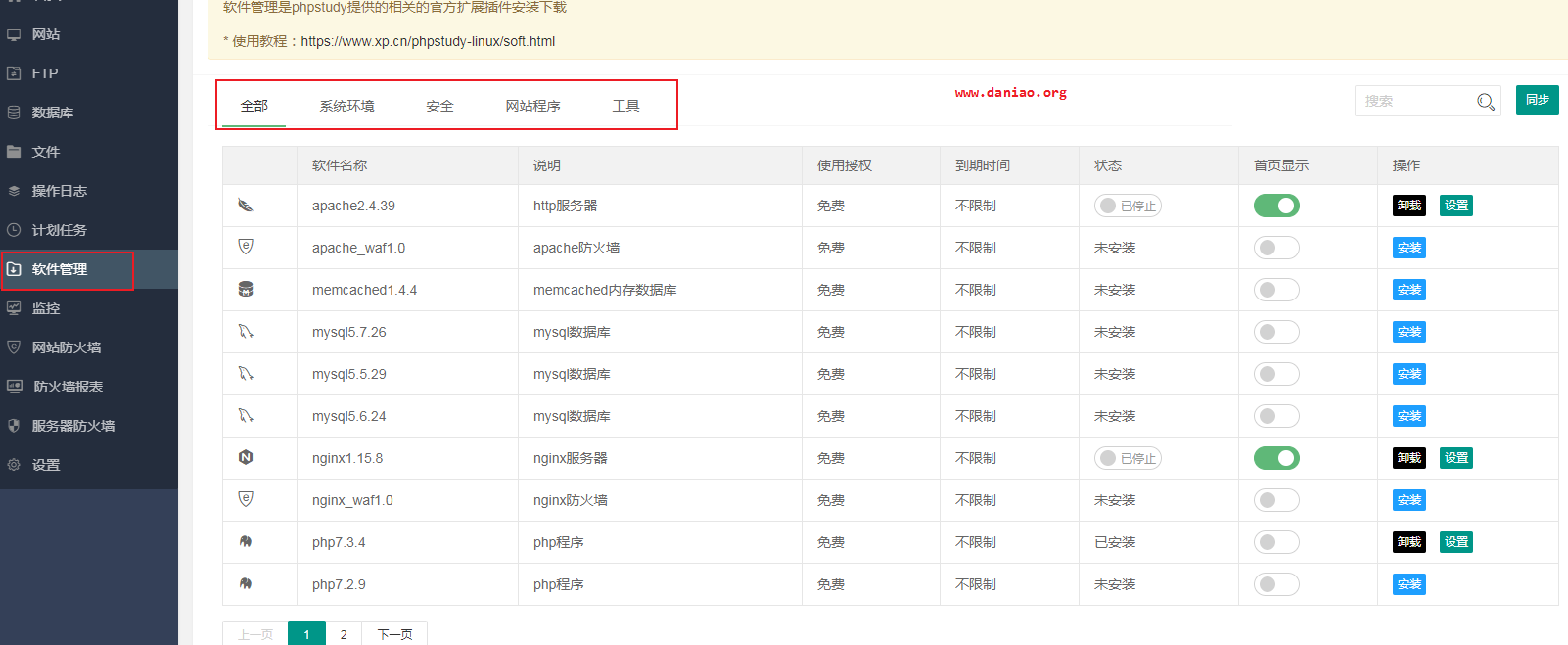Install nginx_waf1.0 with 安装 button
The height and width of the screenshot is (645, 1568).
tap(1409, 500)
